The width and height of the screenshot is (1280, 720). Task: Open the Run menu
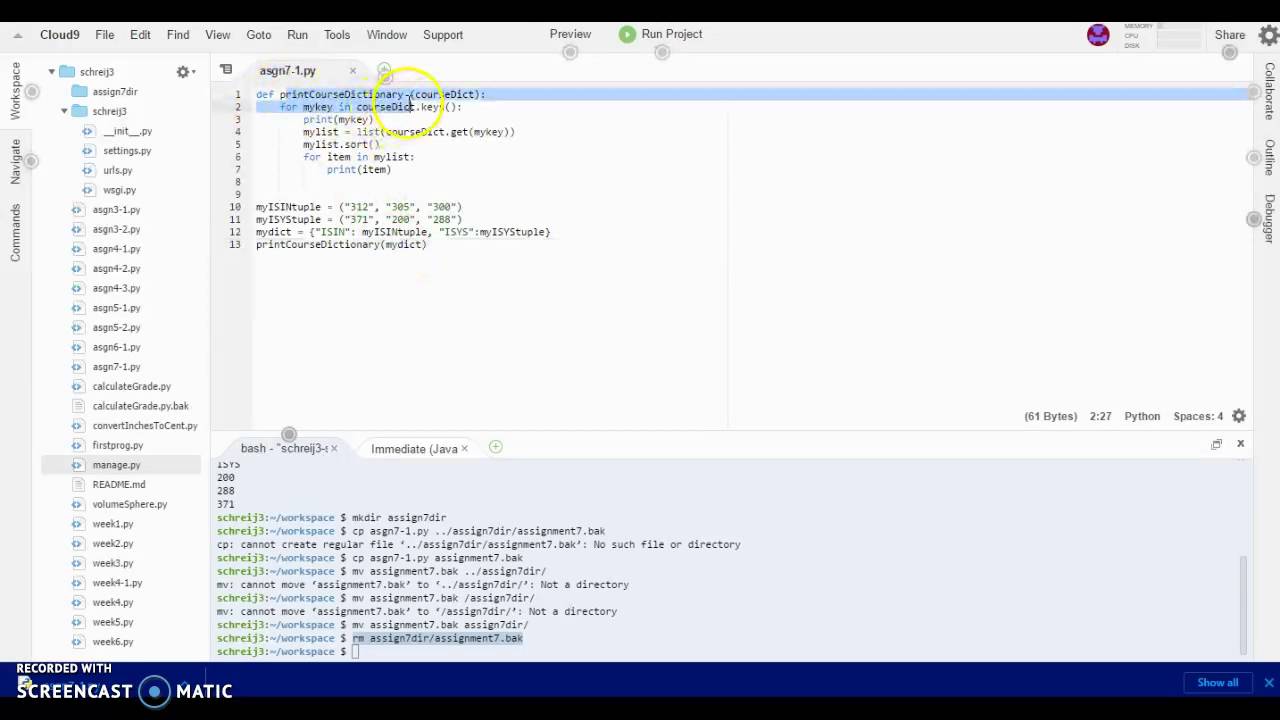[x=298, y=35]
